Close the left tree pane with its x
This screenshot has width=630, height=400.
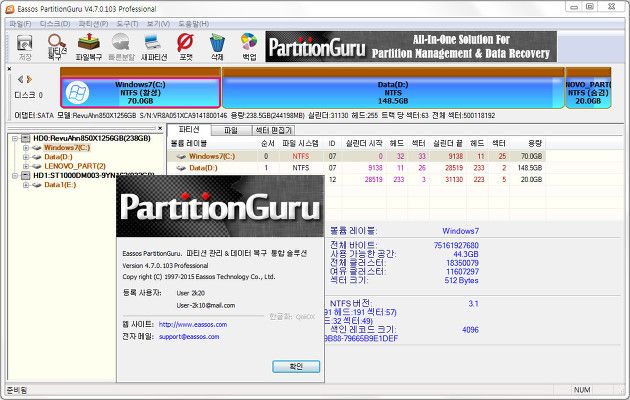click(x=160, y=129)
